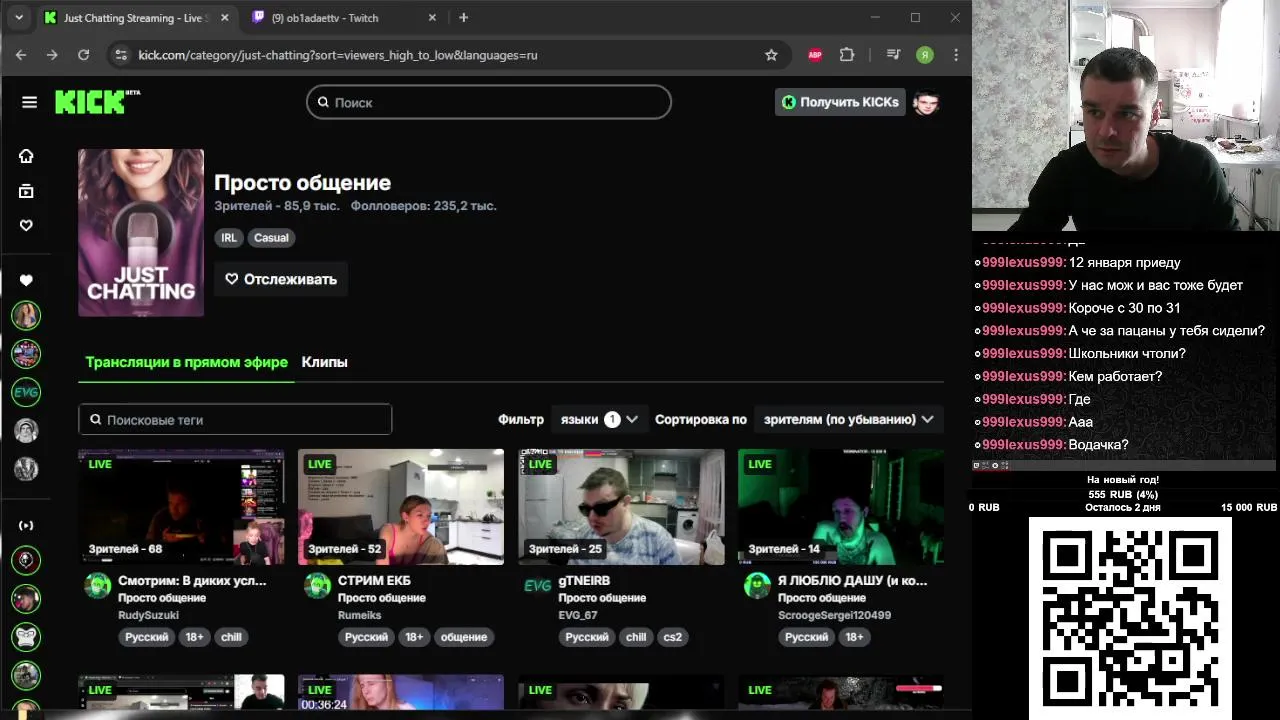Open the Смотрим: В диких усл... stream thumbnail
The height and width of the screenshot is (720, 1280).
pyautogui.click(x=181, y=507)
